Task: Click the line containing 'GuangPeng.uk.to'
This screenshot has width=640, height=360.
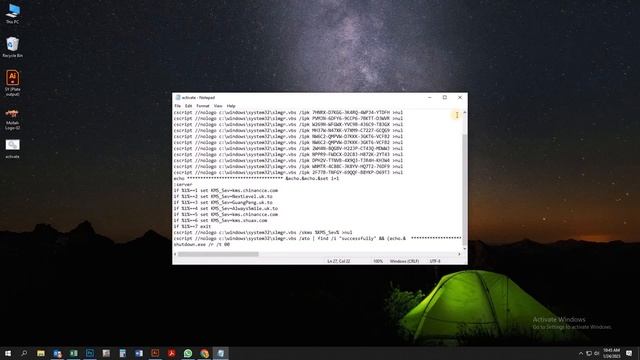Action: pyautogui.click(x=223, y=202)
